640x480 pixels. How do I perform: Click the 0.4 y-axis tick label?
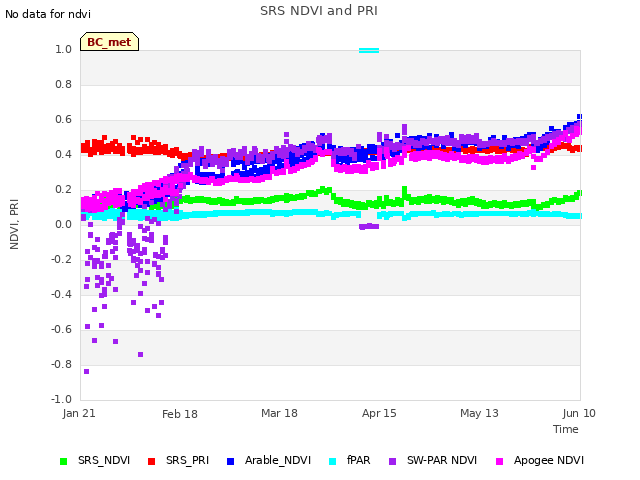[x=63, y=154]
